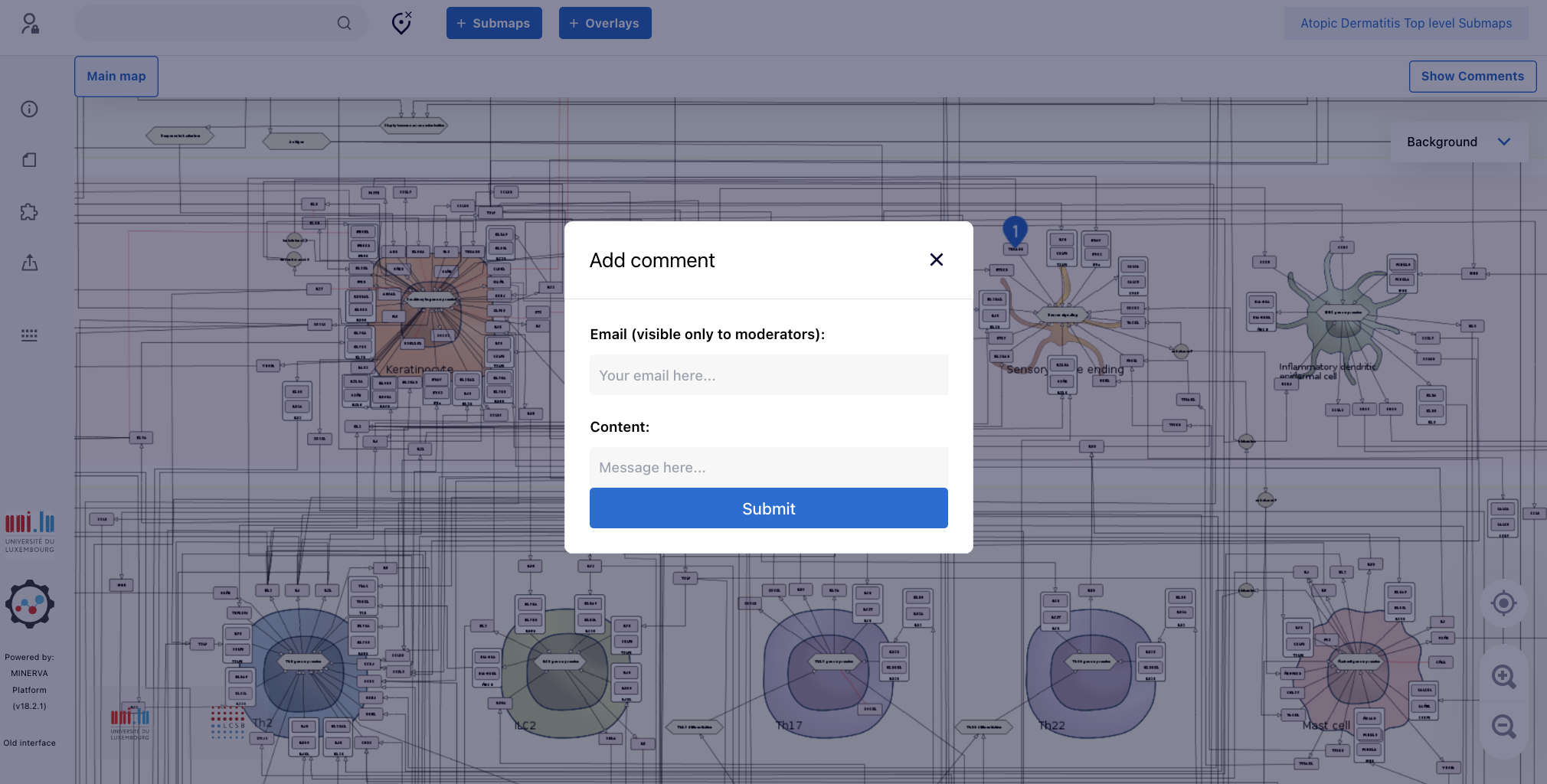This screenshot has width=1547, height=784.
Task: Submit the comment
Action: coord(768,508)
